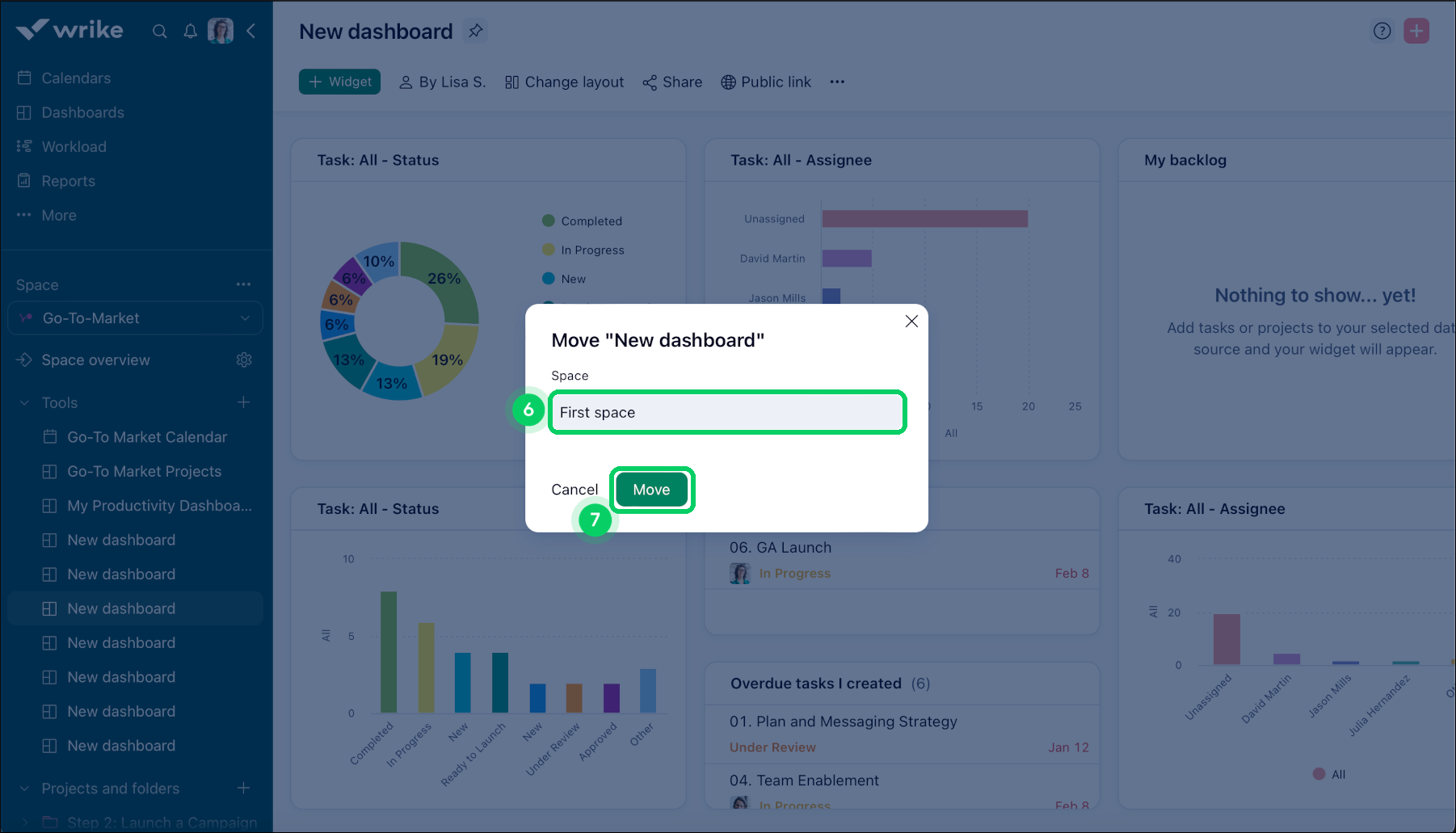The height and width of the screenshot is (833, 1456).
Task: Expand Projects and folders section
Action: [23, 788]
